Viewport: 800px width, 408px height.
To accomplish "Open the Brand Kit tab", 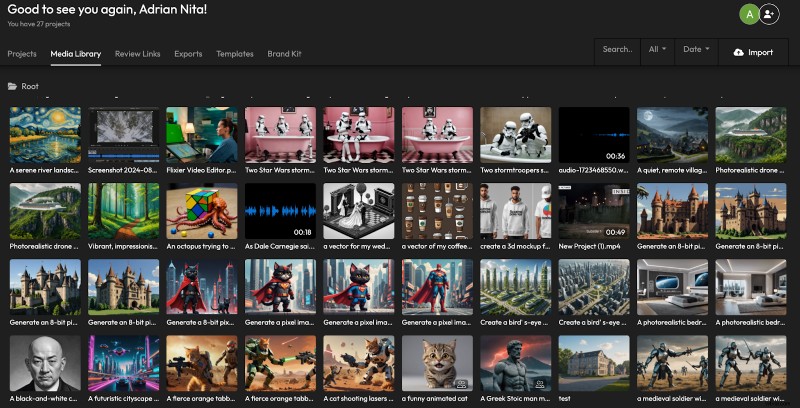I will (x=285, y=54).
